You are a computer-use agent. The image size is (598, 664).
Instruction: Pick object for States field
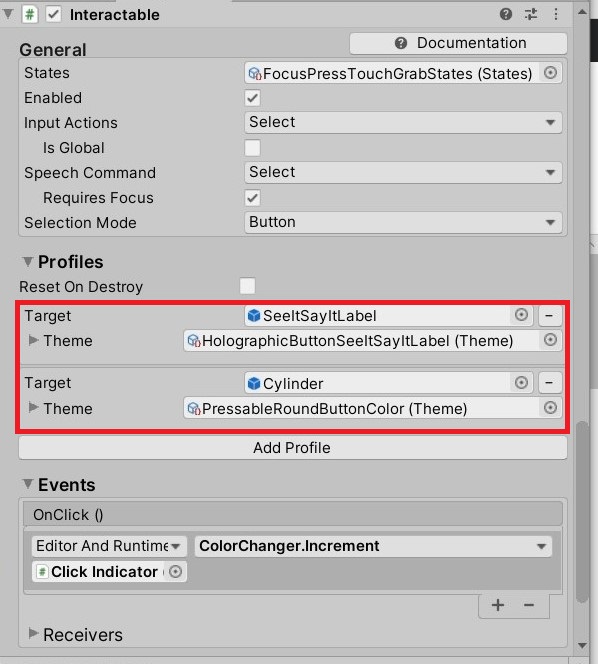(550, 73)
